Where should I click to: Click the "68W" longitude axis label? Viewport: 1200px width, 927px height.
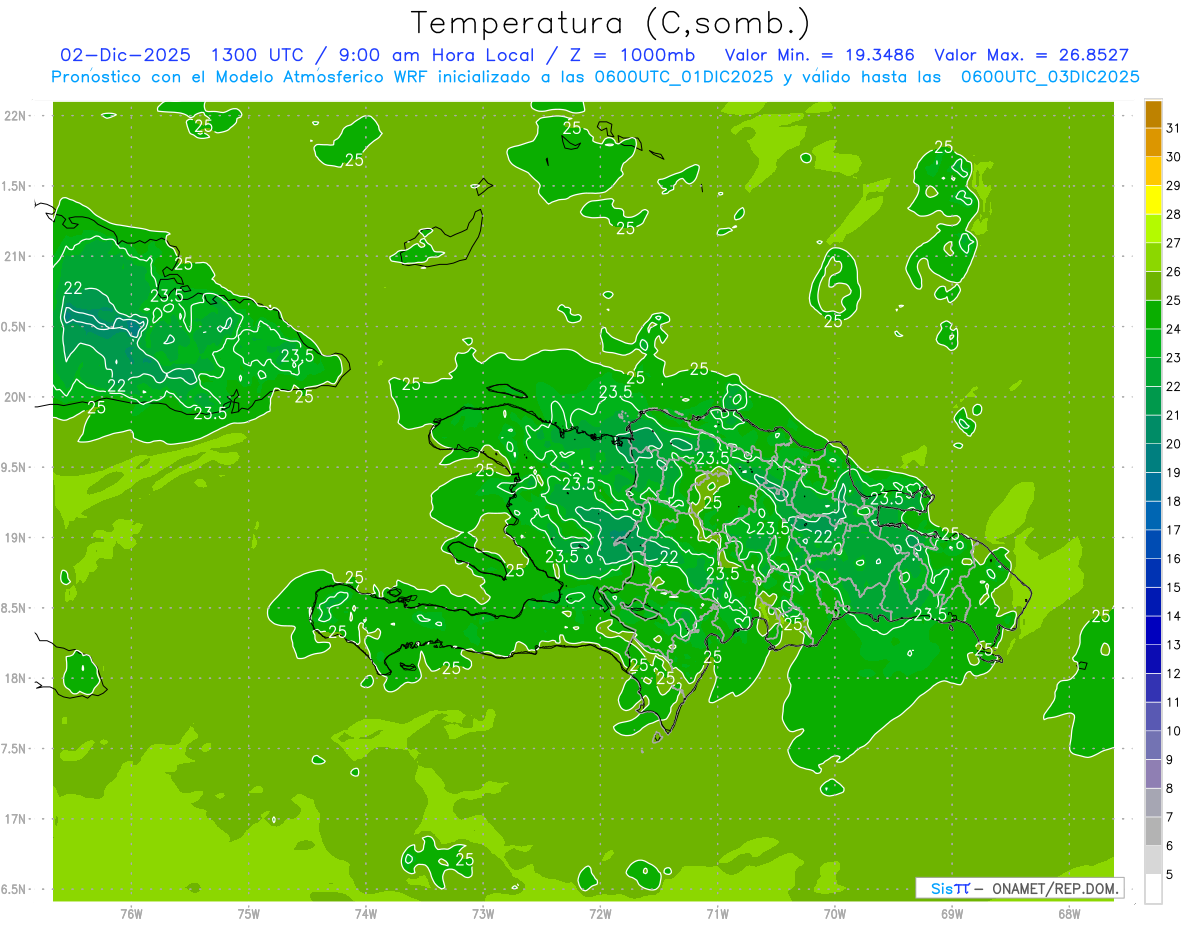[1069, 914]
